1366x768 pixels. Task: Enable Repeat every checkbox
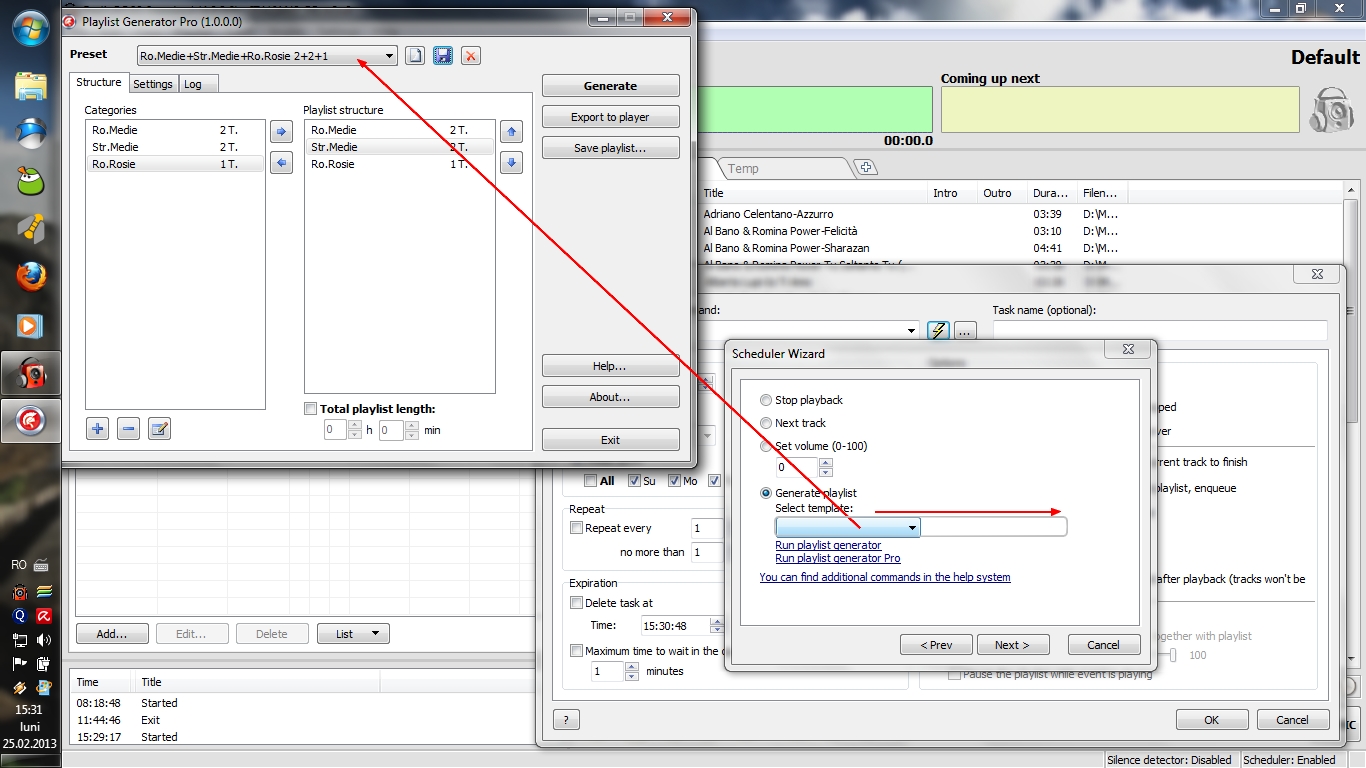tap(576, 528)
